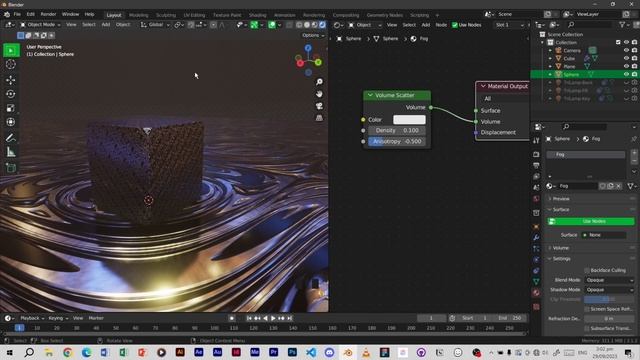Open the Global transform orientation dropdown
Screen dimensions: 640x360
(x=155, y=25)
